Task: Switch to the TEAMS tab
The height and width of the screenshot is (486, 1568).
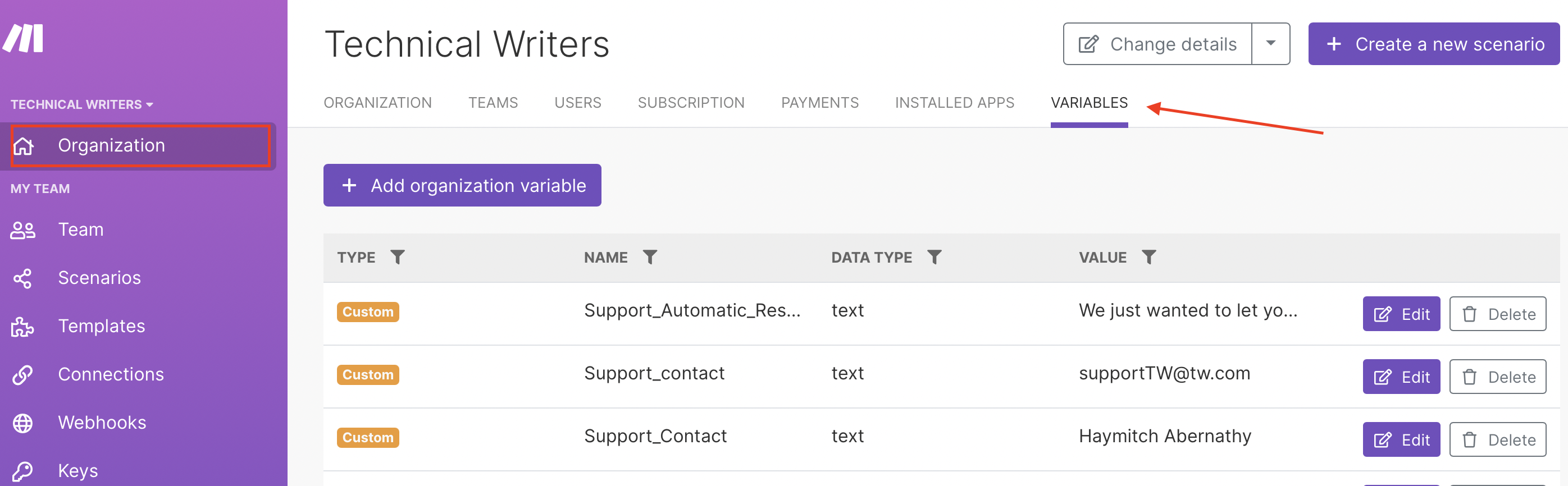Action: click(493, 103)
